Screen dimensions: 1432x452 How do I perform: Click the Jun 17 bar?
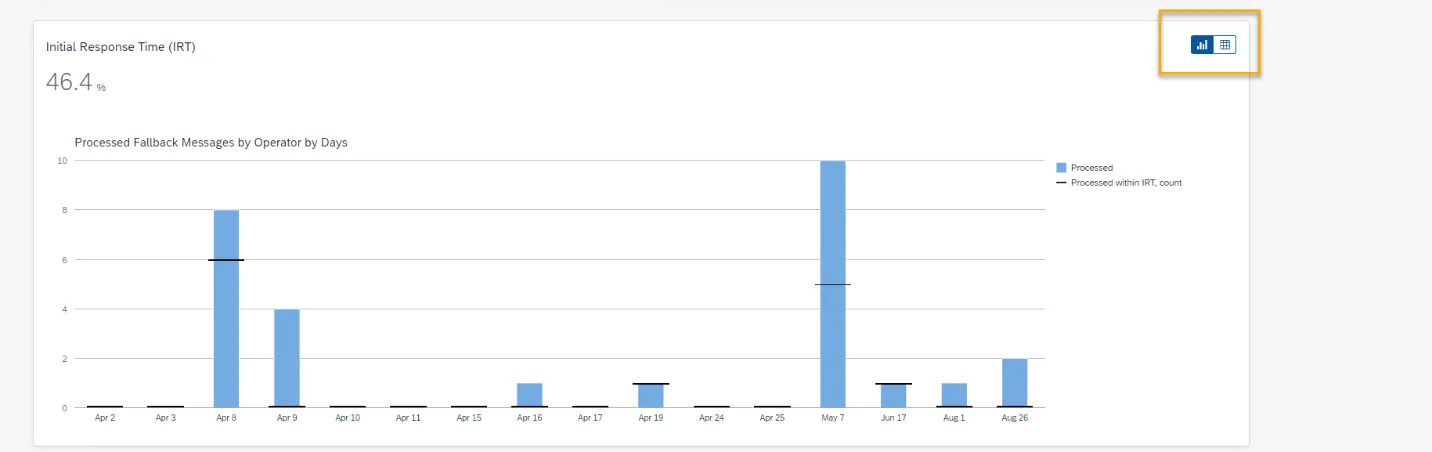(x=894, y=395)
